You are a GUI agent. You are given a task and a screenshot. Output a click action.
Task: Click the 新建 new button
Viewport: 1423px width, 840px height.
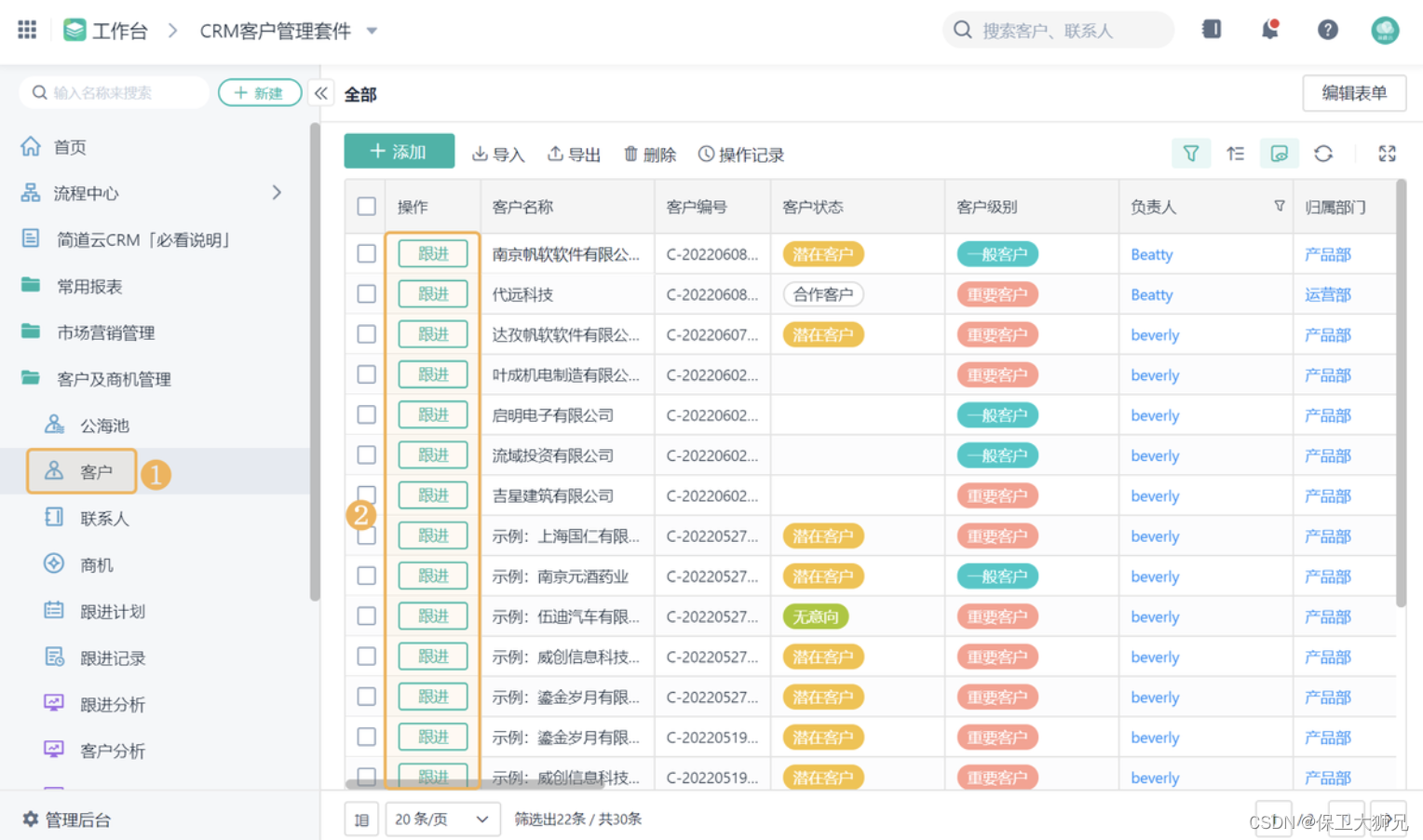point(260,92)
